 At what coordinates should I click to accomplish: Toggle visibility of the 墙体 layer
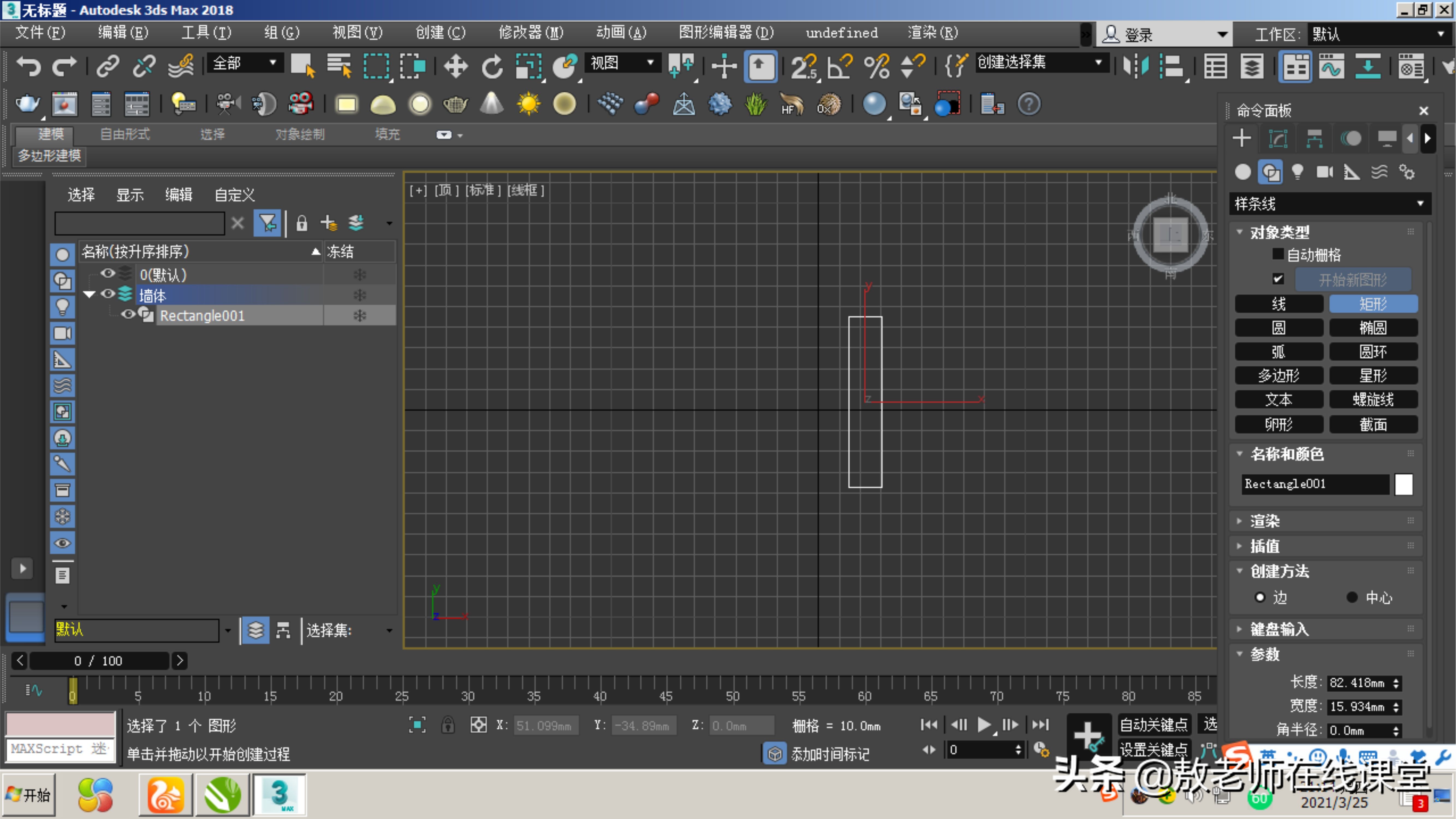[x=107, y=295]
